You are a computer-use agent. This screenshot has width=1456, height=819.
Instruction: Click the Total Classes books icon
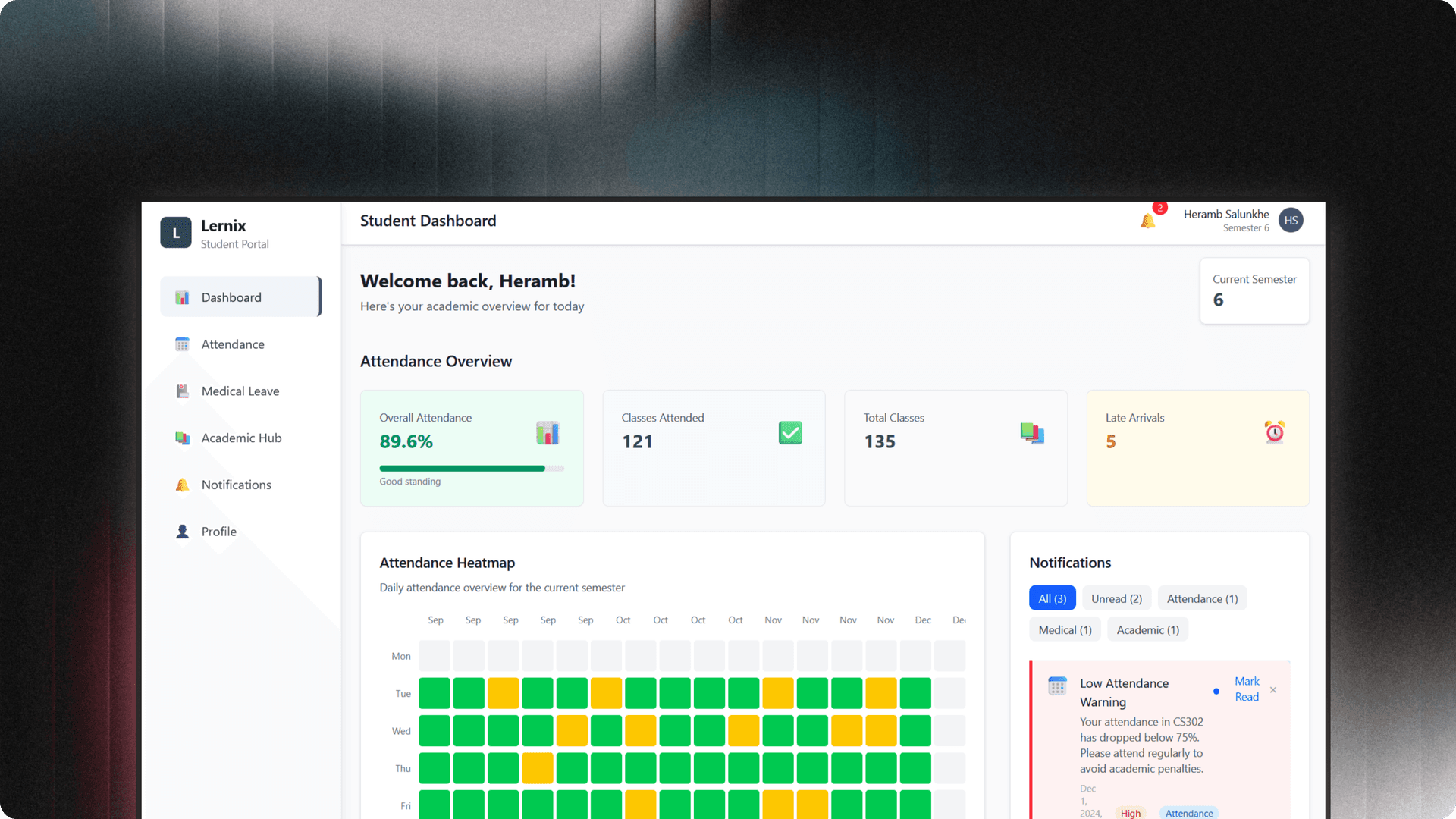pyautogui.click(x=1032, y=433)
